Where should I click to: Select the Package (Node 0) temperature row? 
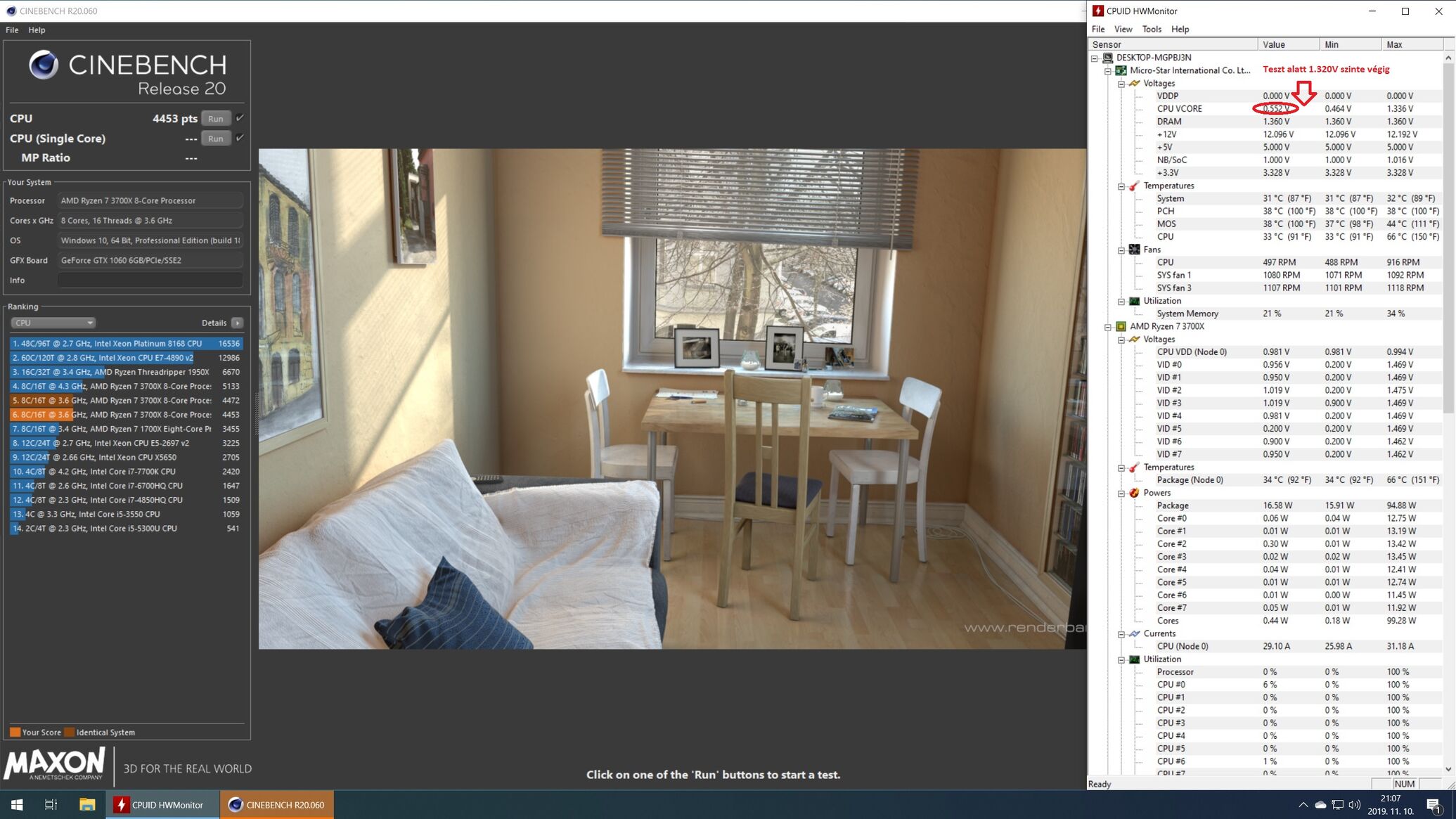1265,480
